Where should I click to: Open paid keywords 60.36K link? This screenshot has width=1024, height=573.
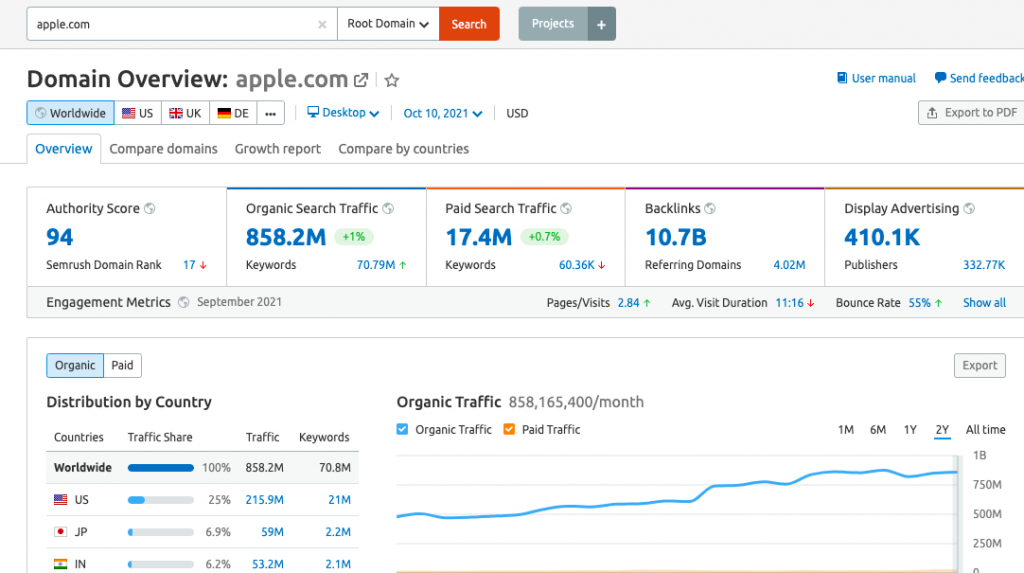[577, 265]
